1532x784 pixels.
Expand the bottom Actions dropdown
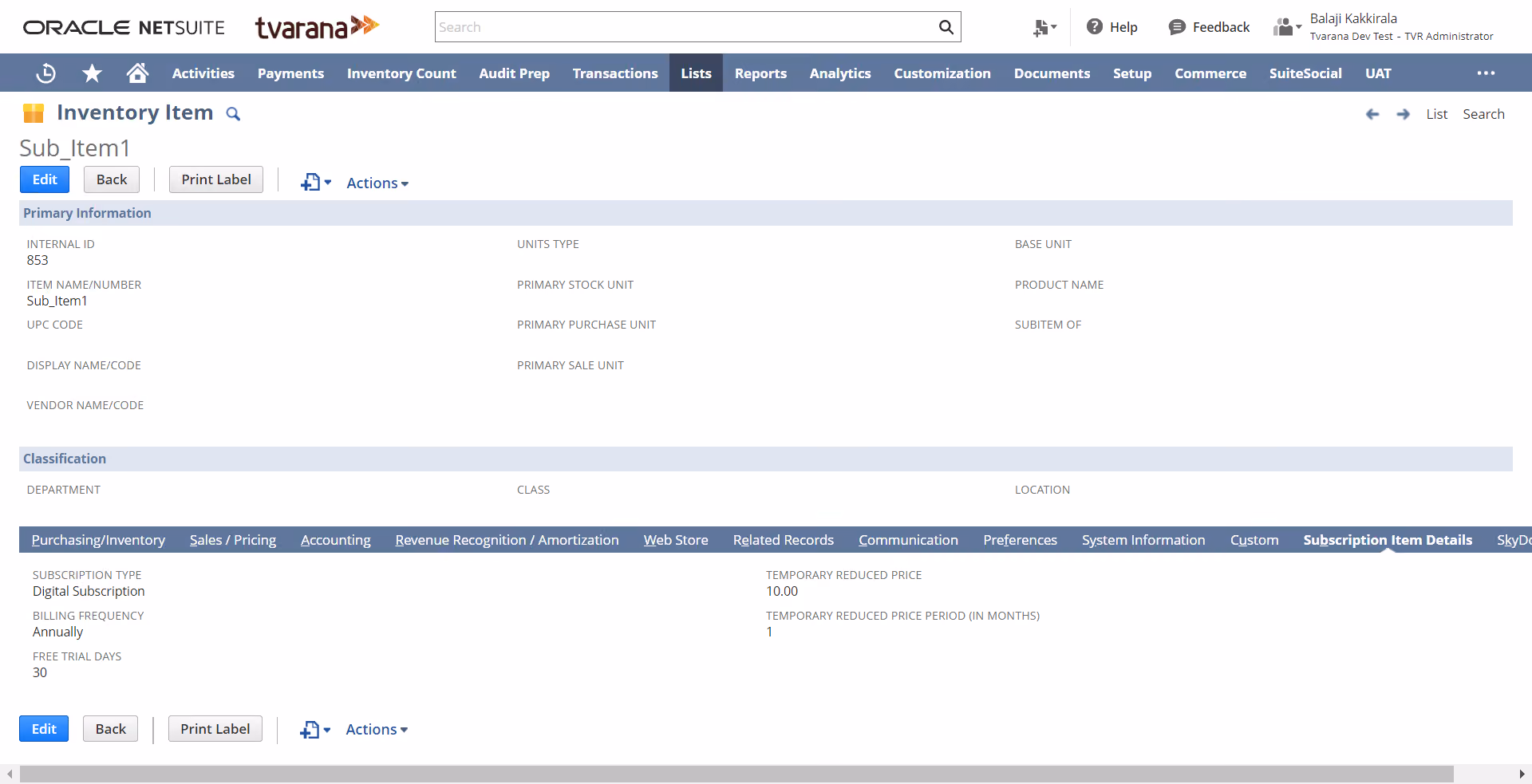click(377, 730)
